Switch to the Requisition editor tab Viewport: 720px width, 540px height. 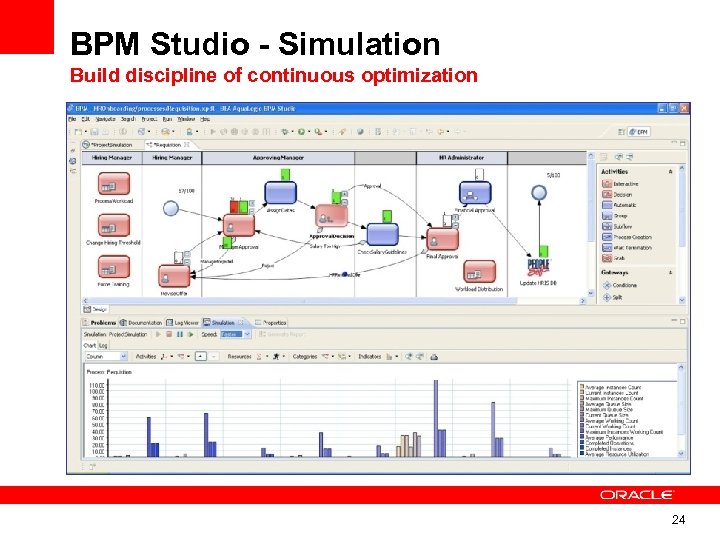point(167,145)
